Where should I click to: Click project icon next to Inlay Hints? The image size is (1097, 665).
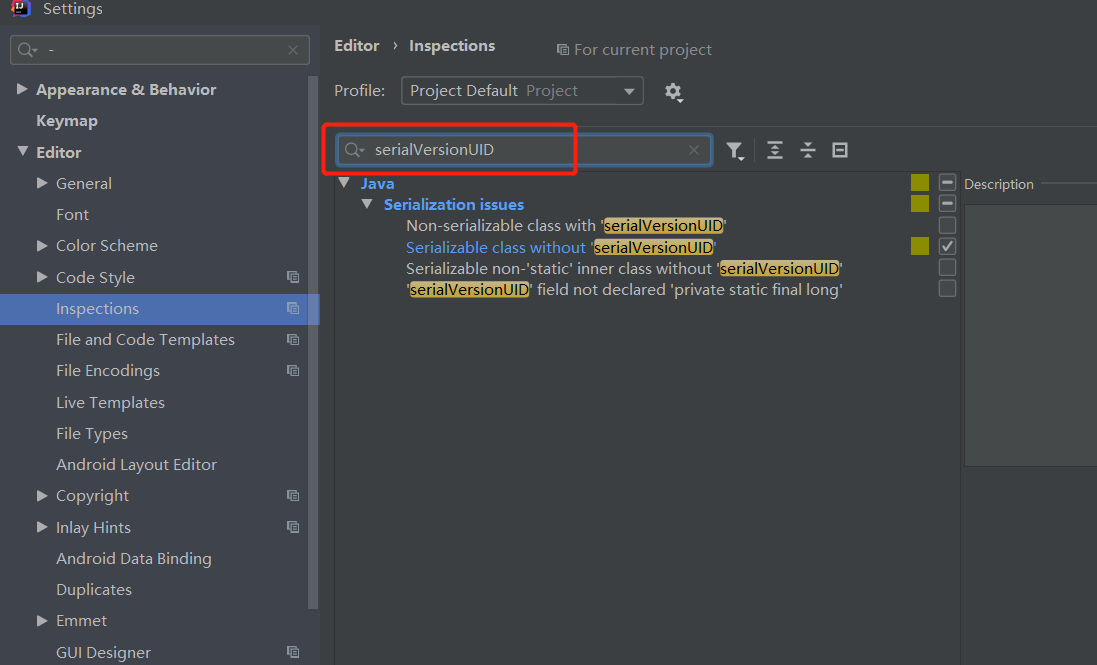tap(293, 527)
